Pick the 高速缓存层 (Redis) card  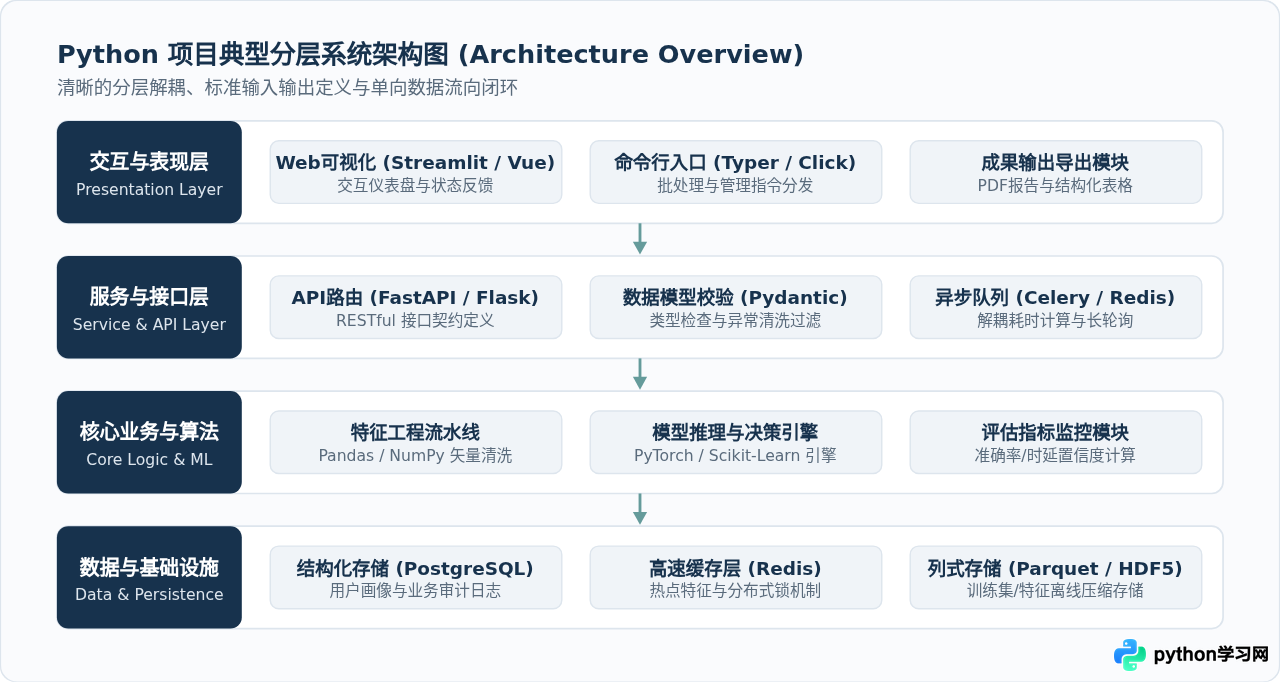(x=736, y=577)
